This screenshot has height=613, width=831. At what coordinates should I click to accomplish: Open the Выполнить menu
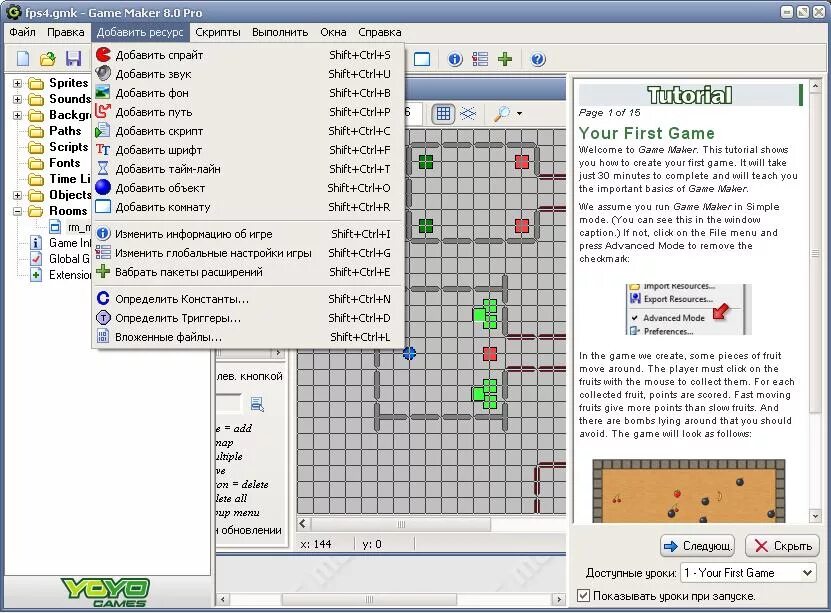[280, 32]
